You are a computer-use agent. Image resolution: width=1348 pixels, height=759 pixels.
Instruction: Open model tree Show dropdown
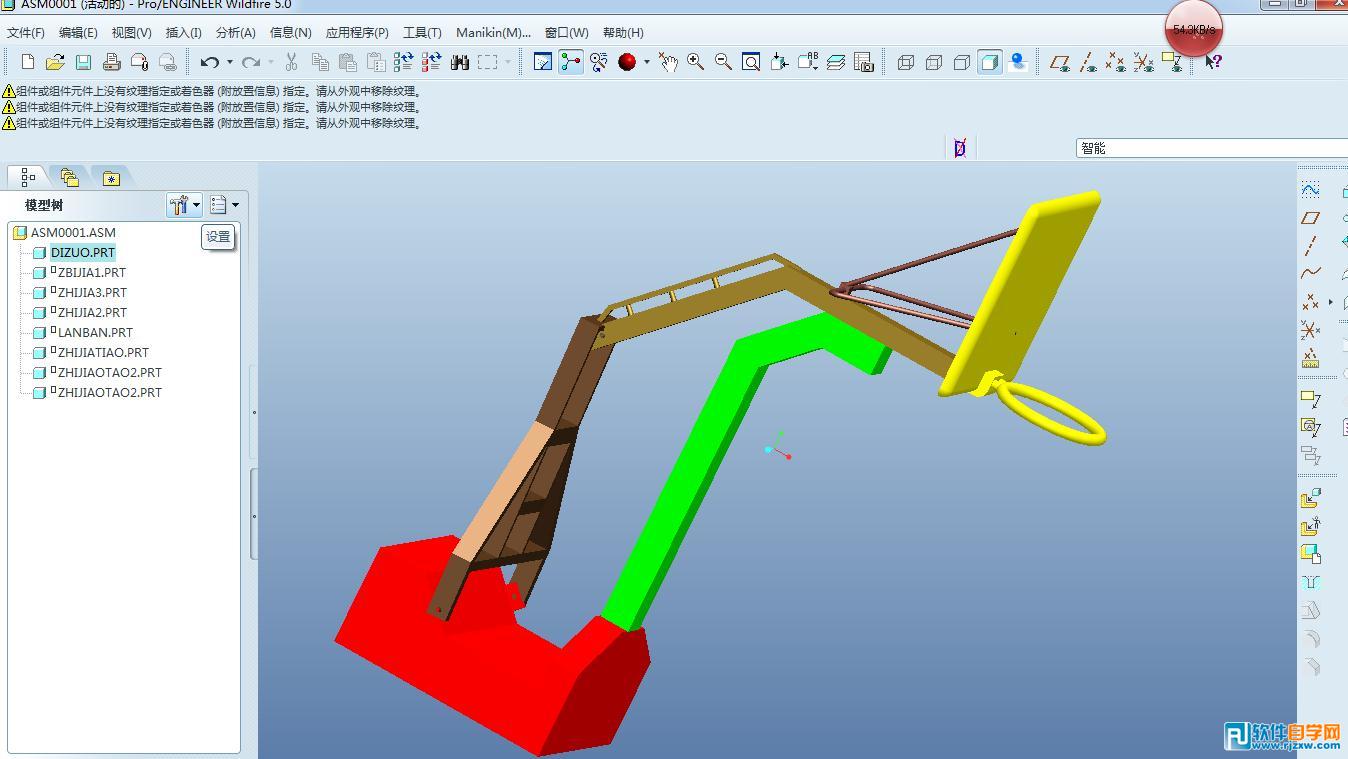click(x=224, y=205)
